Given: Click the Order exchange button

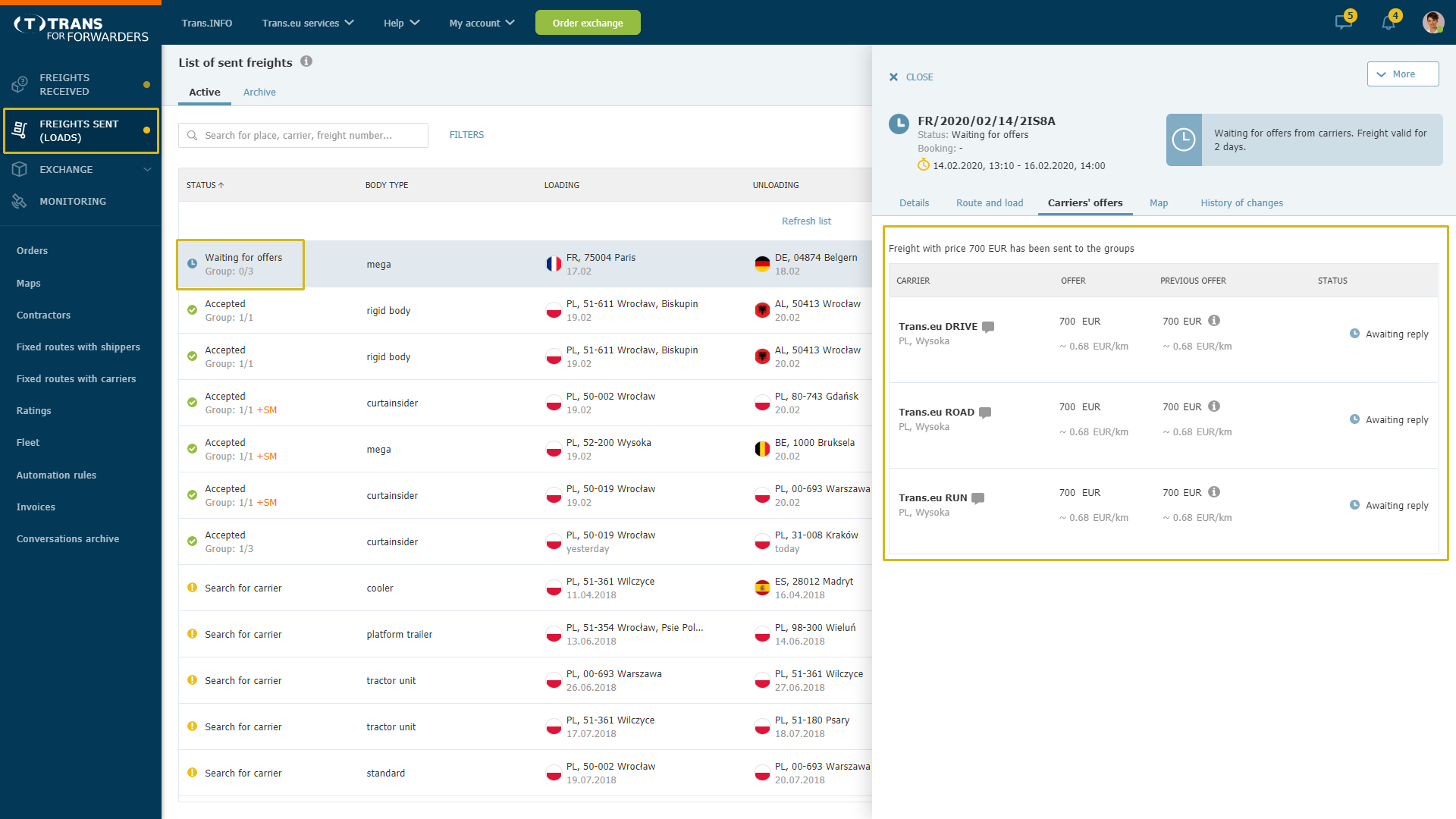Looking at the screenshot, I should pos(588,23).
